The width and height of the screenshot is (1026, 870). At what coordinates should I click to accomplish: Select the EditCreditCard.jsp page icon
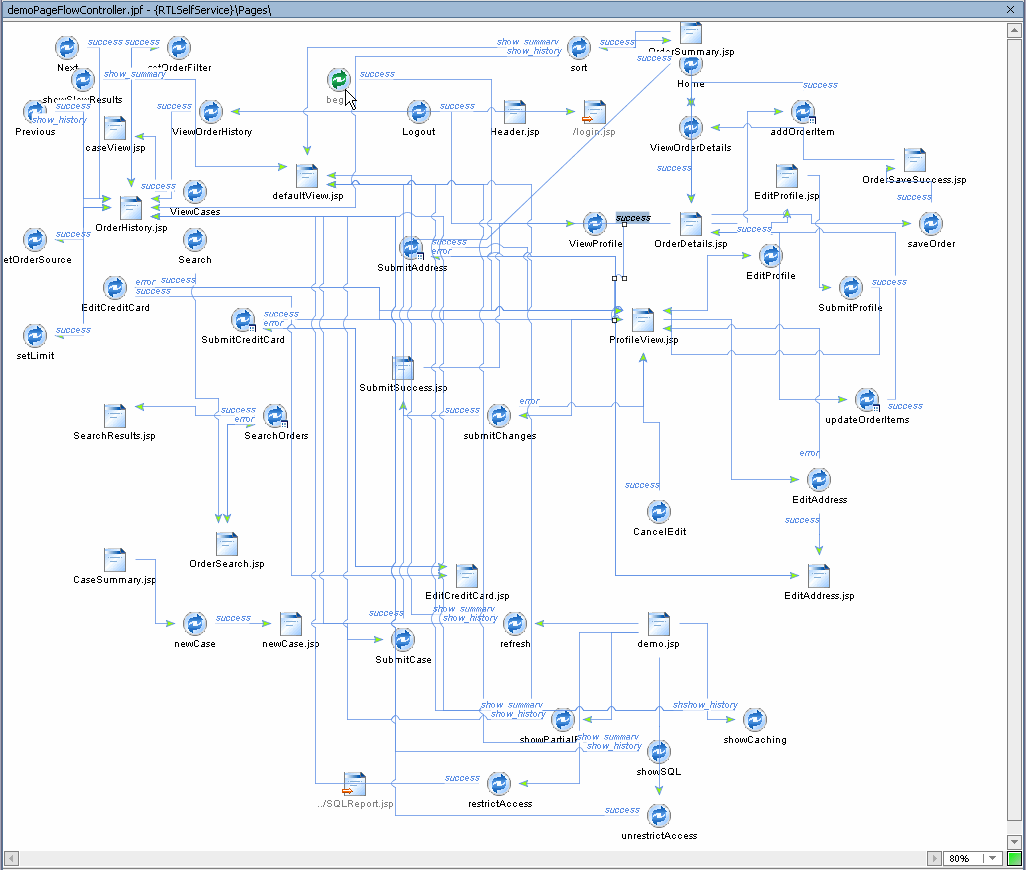click(x=467, y=576)
